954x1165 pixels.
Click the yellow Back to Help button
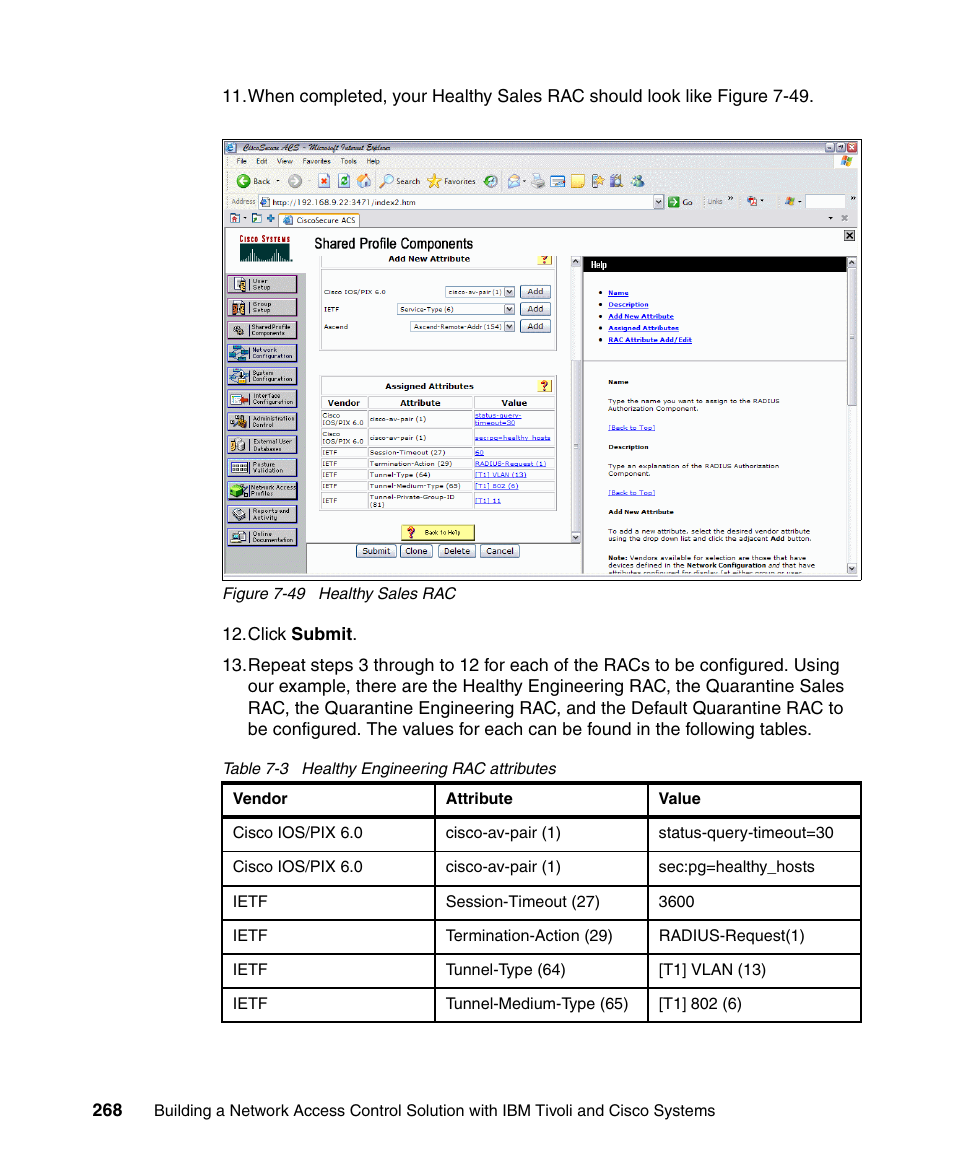[x=438, y=533]
